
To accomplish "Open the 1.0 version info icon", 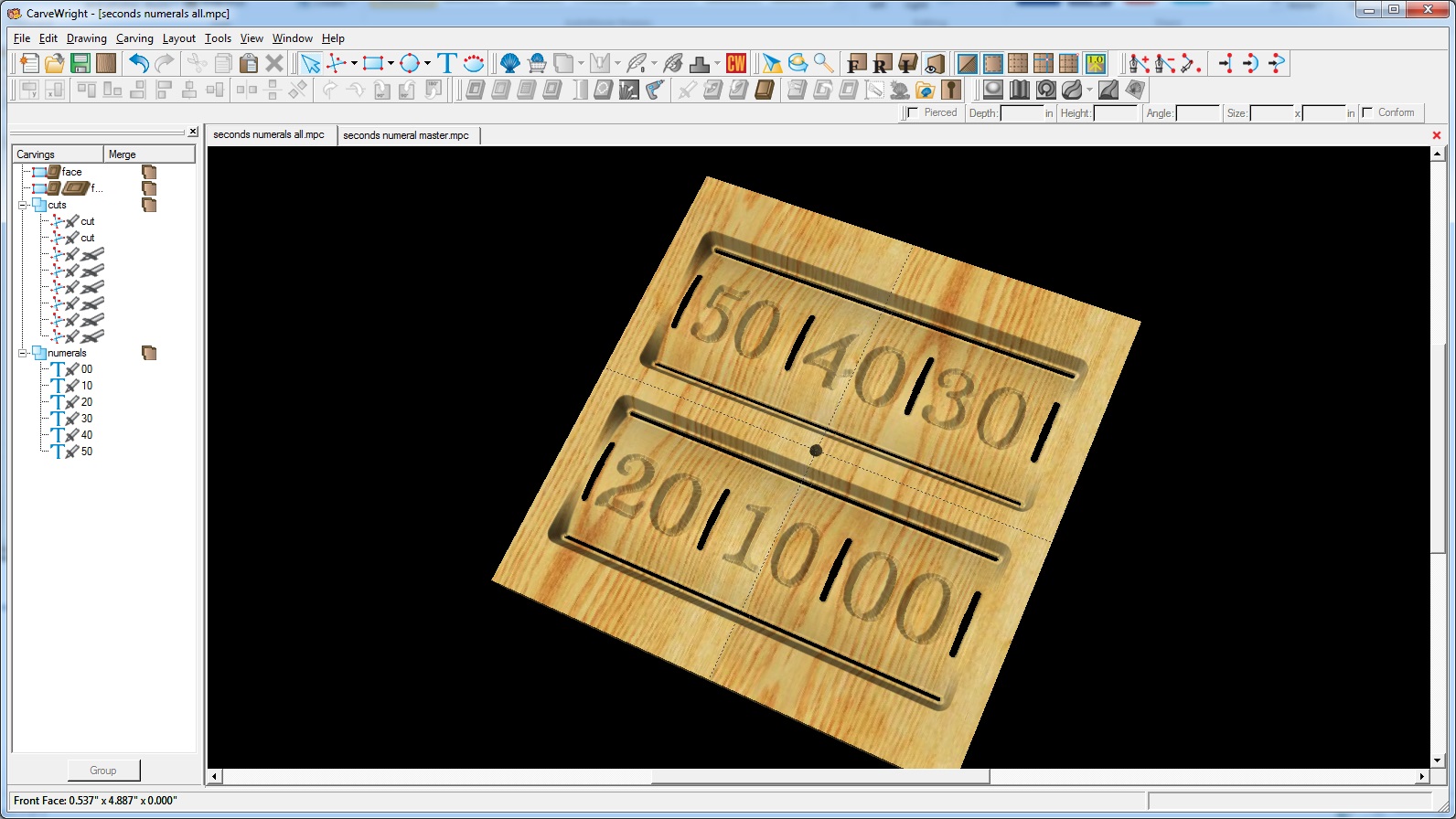I will pyautogui.click(x=1096, y=63).
